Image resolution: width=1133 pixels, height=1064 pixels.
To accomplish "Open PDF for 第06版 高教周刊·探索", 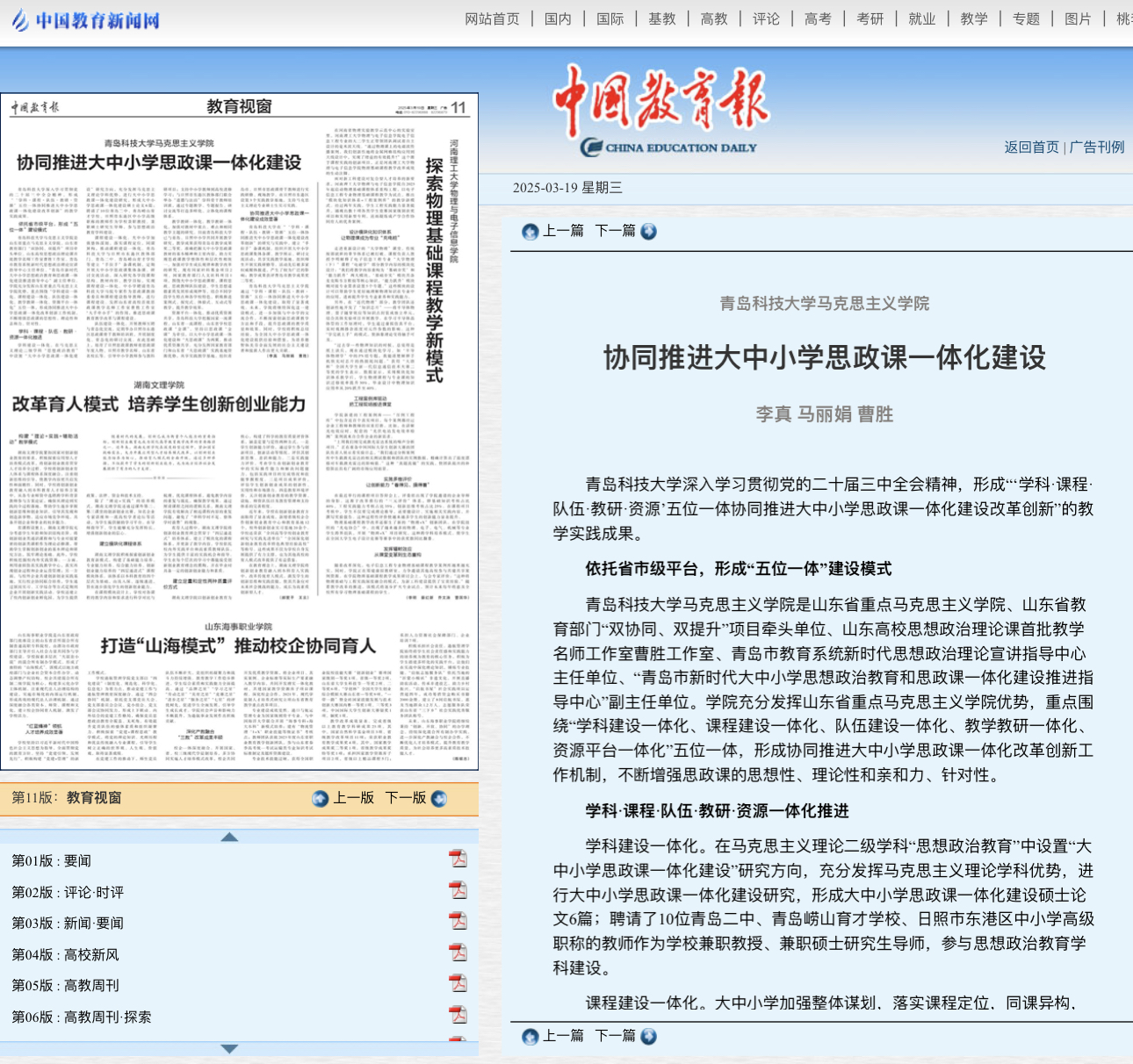I will [458, 1016].
